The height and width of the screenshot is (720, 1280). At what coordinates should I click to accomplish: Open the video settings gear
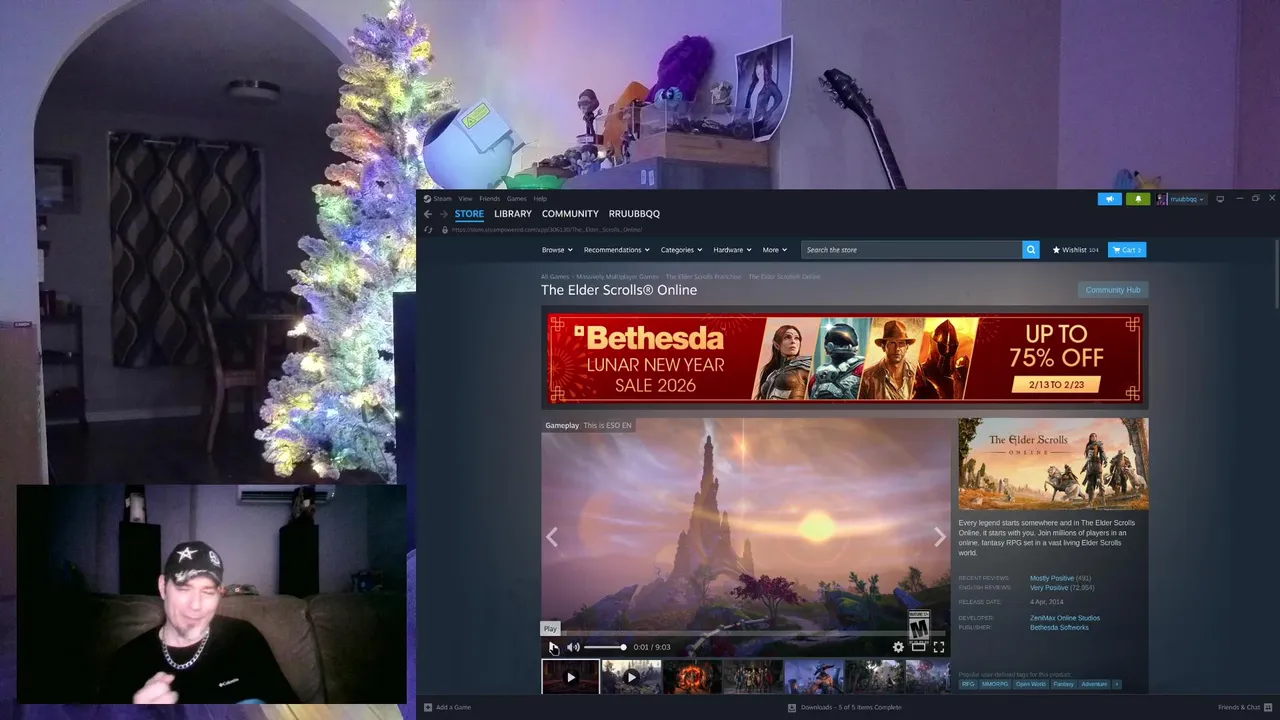point(898,647)
